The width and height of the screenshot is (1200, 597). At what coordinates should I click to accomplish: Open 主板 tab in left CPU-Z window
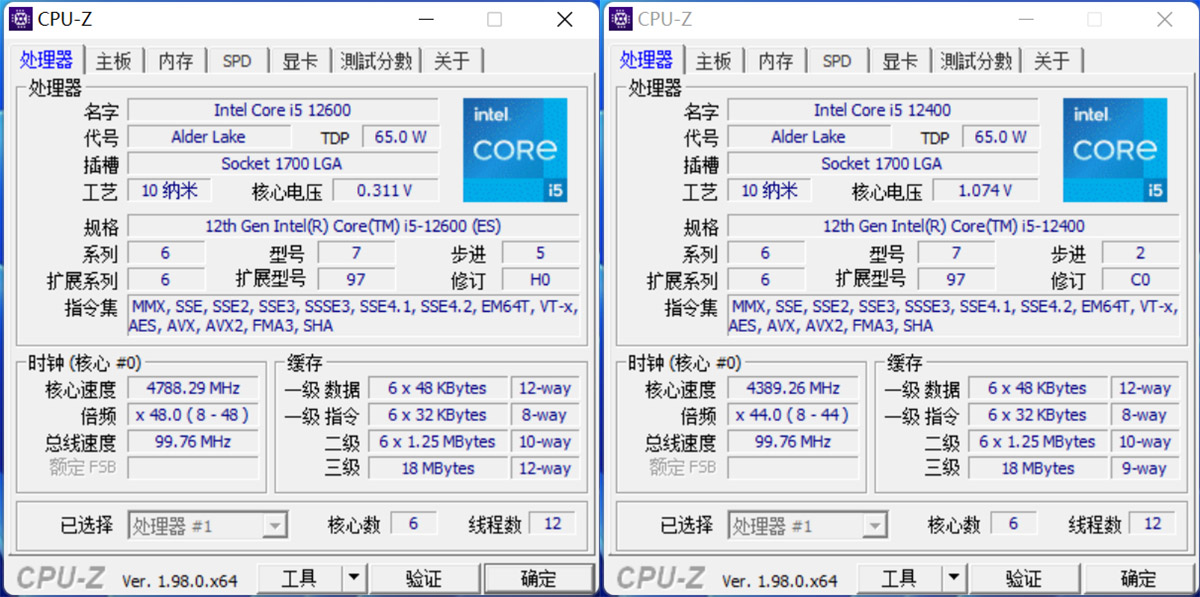(x=114, y=61)
